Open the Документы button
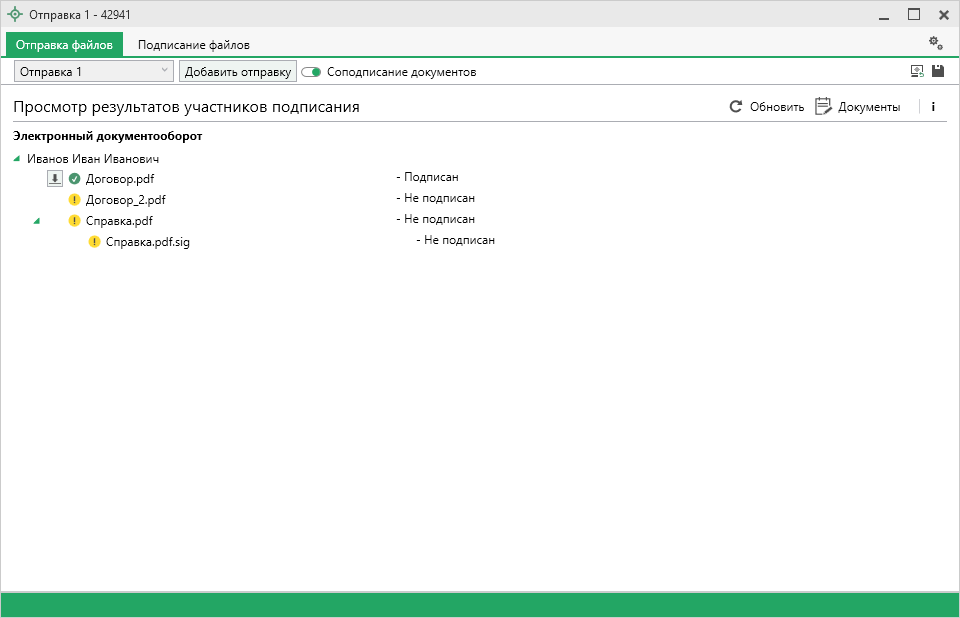Screen dimensions: 960x618 [x=858, y=107]
